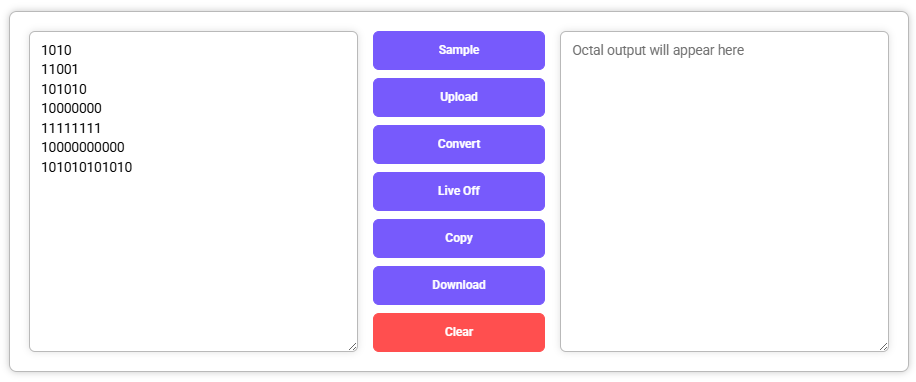916x382 pixels.
Task: Toggle the Live Off mode button
Action: 459,191
